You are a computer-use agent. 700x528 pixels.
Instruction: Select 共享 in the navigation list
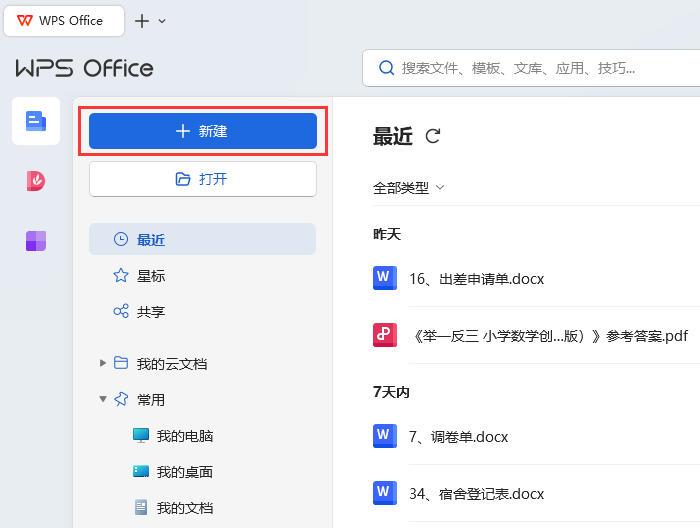pos(150,311)
